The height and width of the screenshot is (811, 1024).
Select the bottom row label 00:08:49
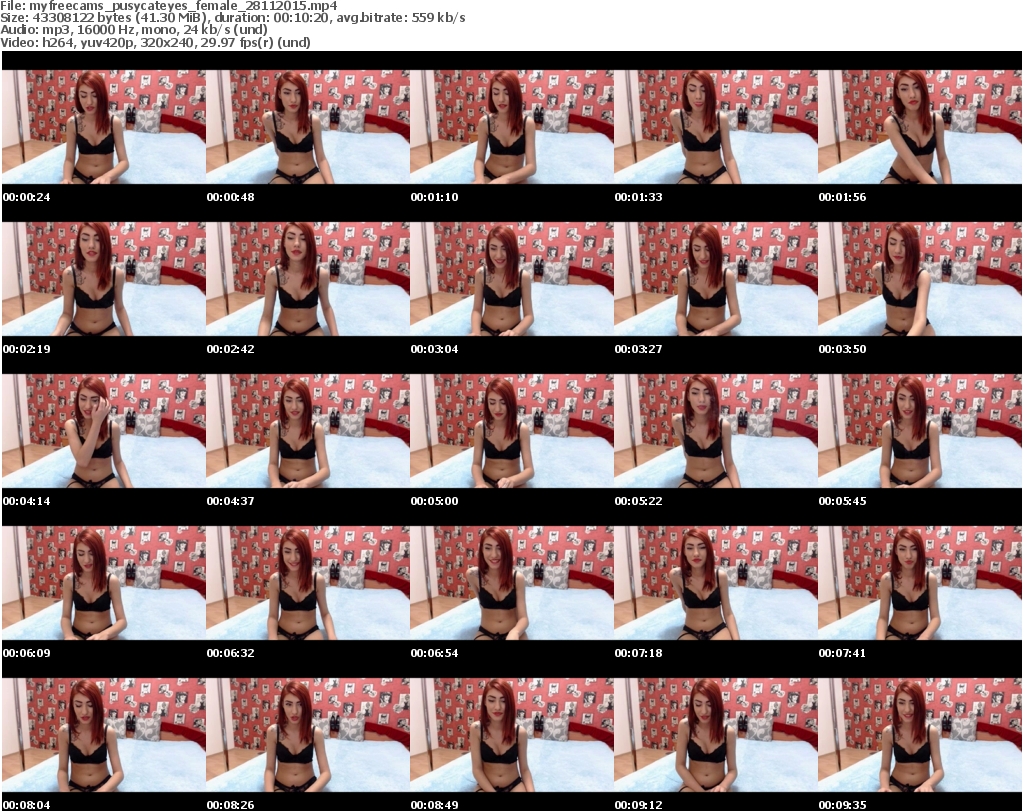pyautogui.click(x=434, y=804)
